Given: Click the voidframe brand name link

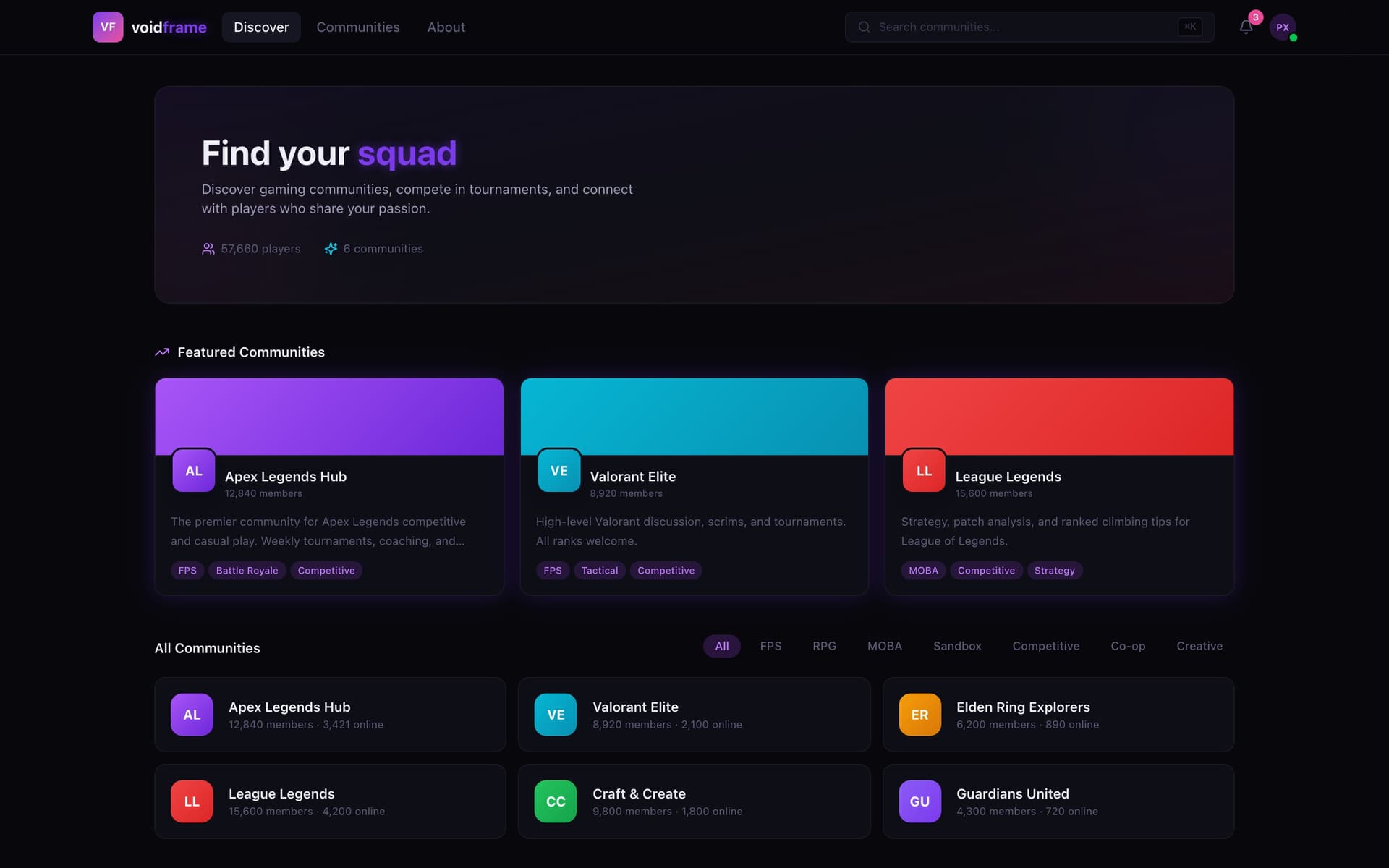Looking at the screenshot, I should pos(169,27).
